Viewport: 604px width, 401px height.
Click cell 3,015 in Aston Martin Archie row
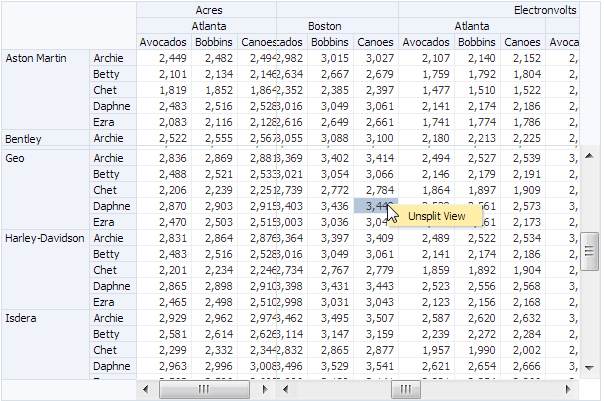point(330,58)
